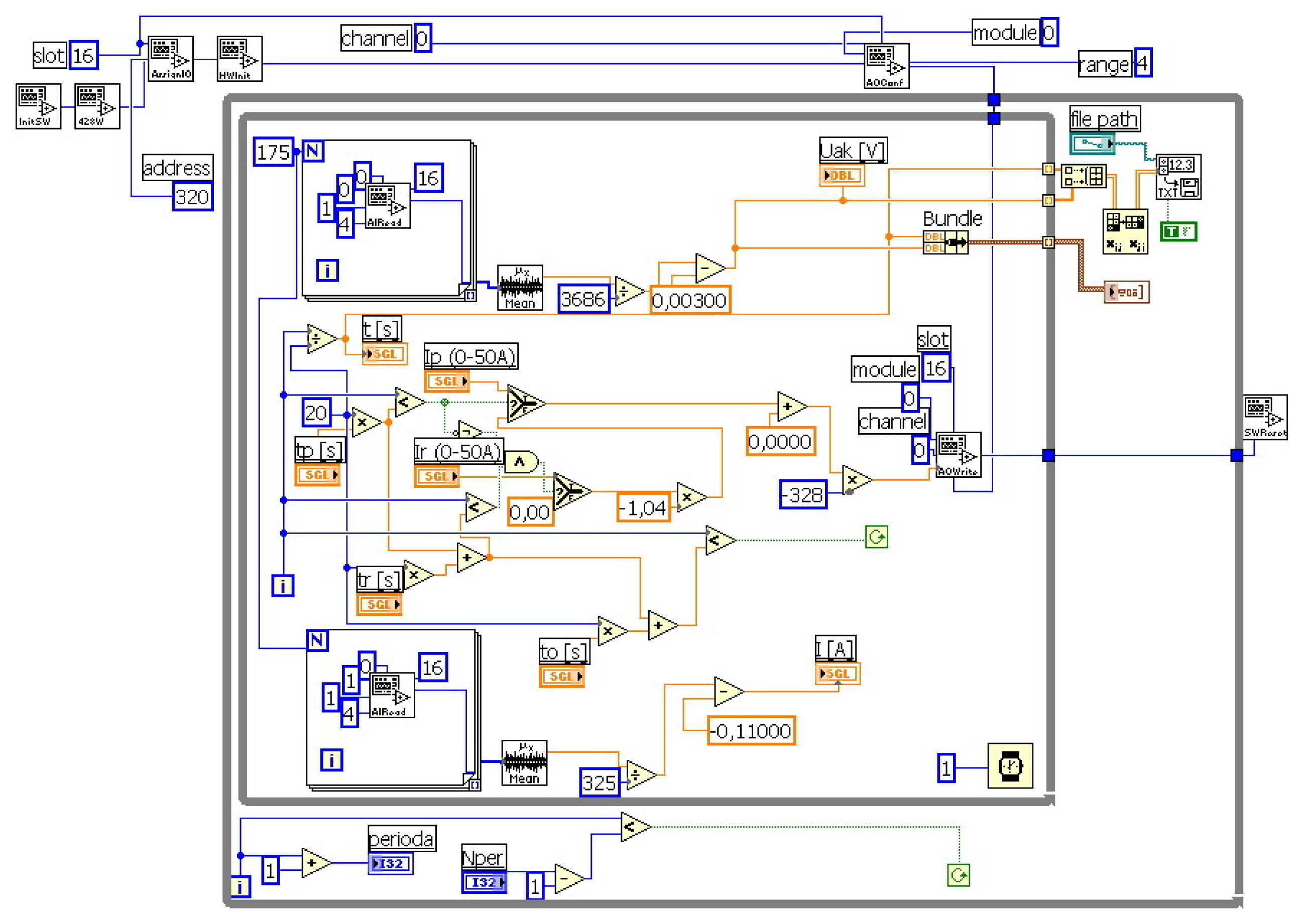Image resolution: width=1302 pixels, height=924 pixels.
Task: Click the InitSW subVI icon
Action: (38, 106)
